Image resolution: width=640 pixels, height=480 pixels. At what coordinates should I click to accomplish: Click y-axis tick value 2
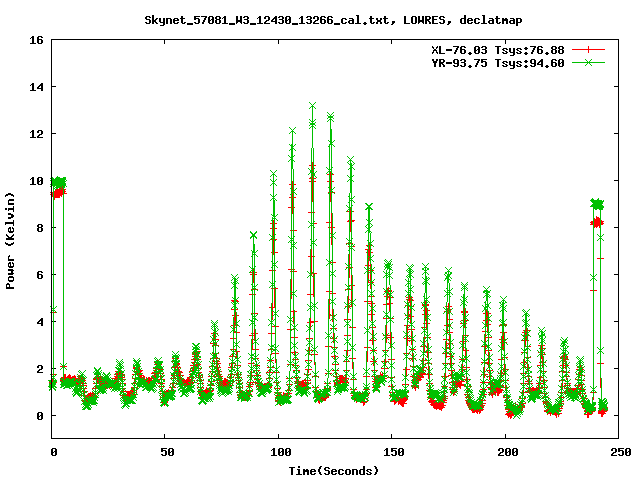pos(40,369)
